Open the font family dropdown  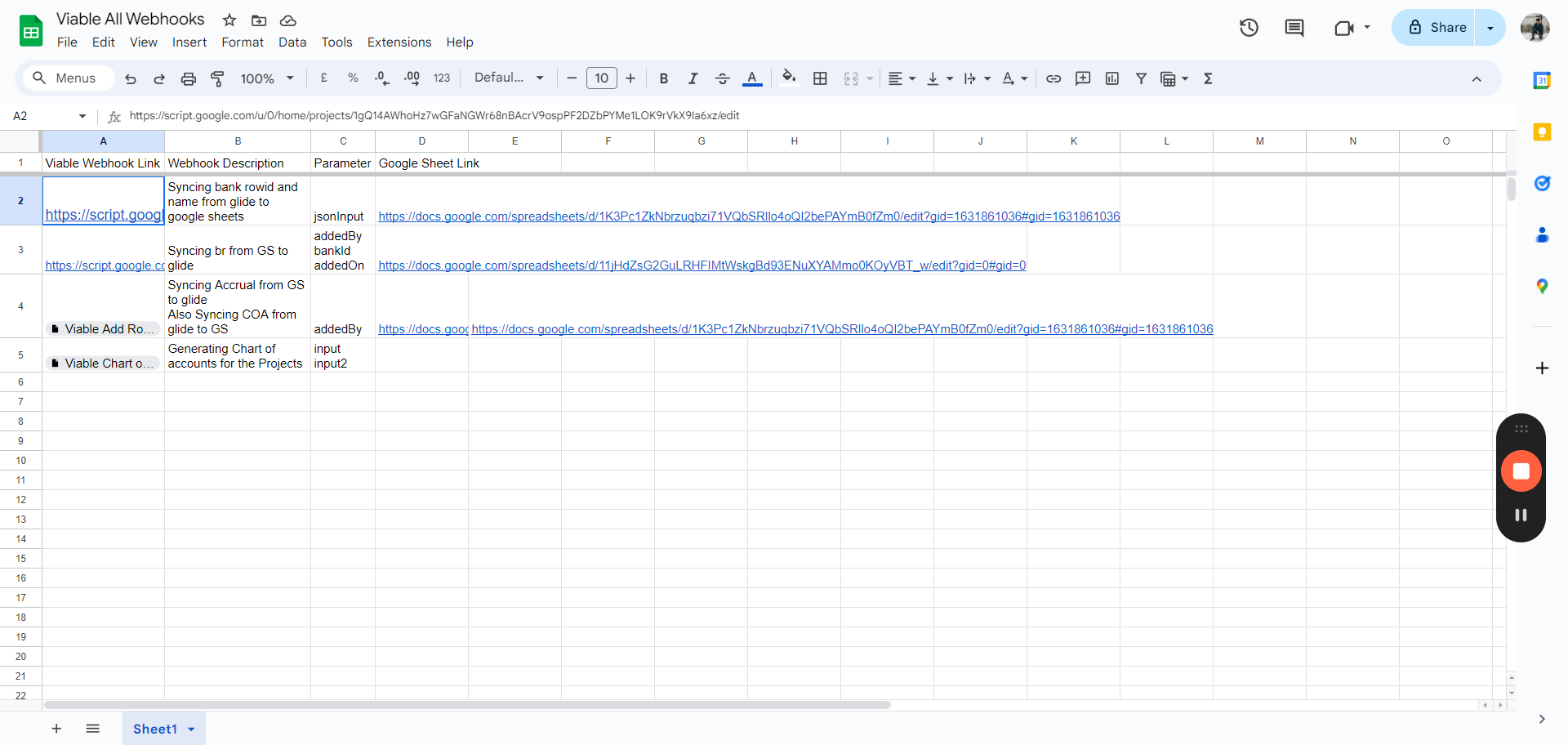pyautogui.click(x=509, y=78)
